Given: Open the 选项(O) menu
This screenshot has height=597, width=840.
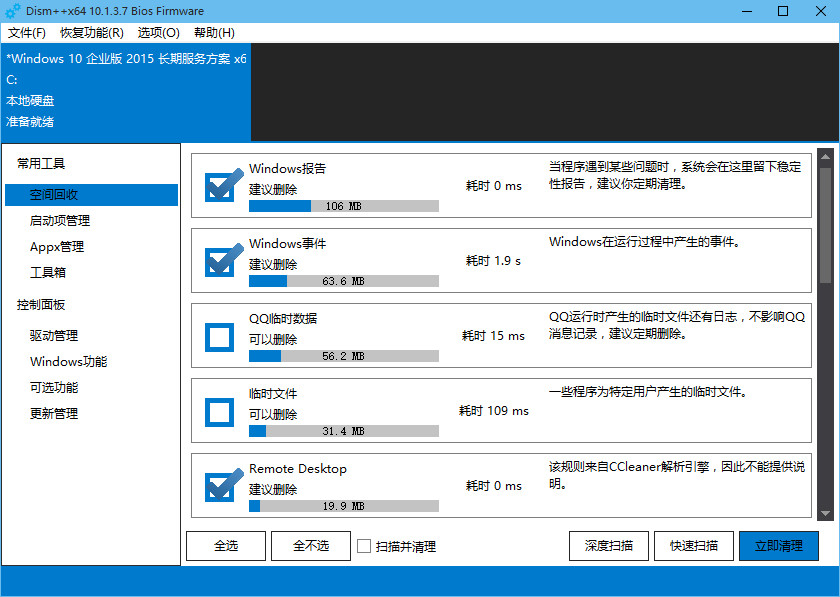Looking at the screenshot, I should (x=159, y=33).
